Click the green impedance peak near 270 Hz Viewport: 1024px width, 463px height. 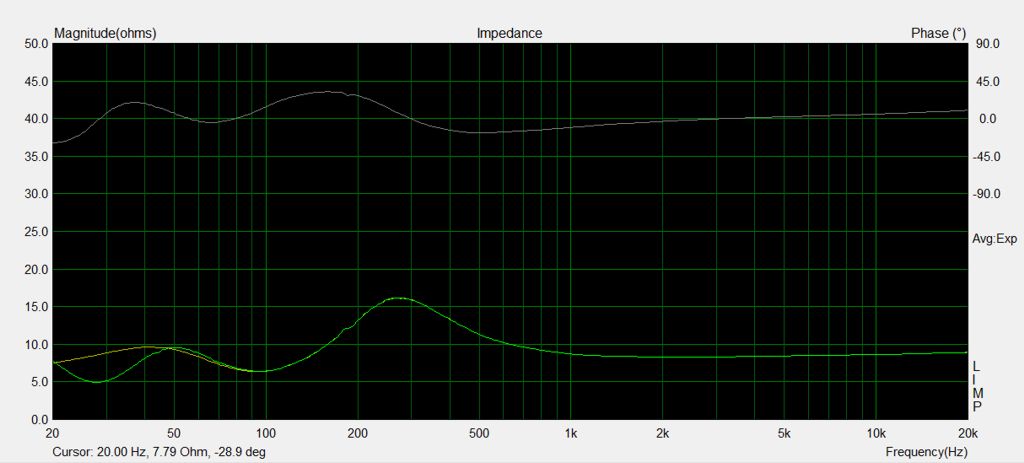[x=399, y=298]
